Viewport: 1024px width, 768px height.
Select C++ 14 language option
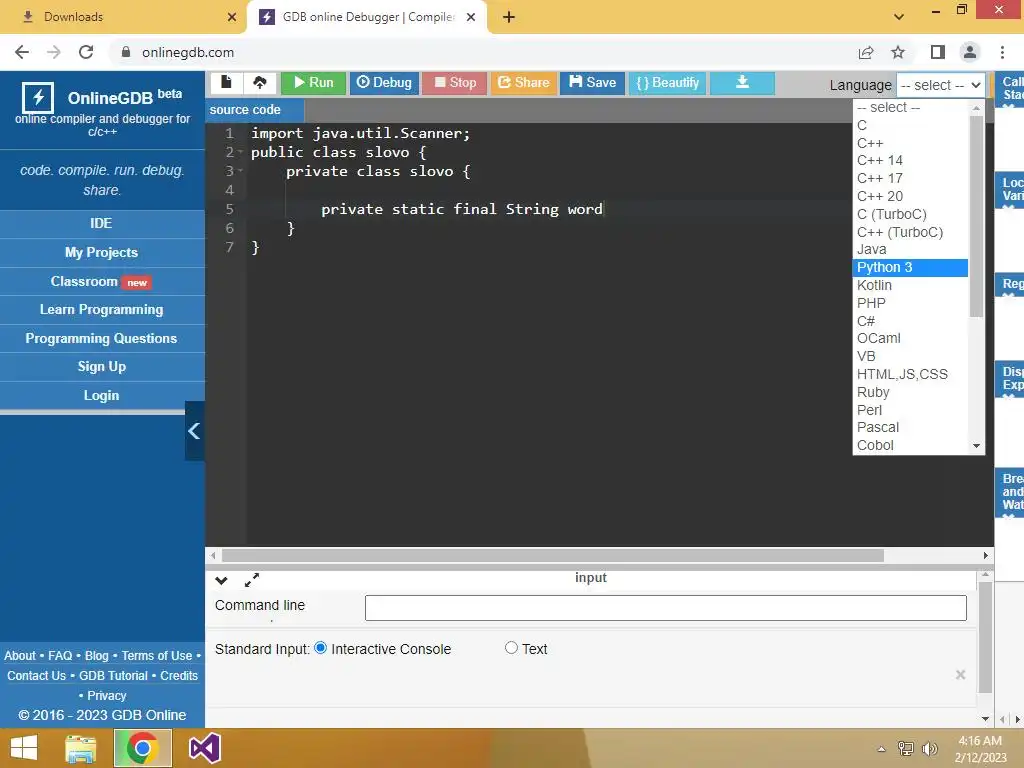pos(910,161)
